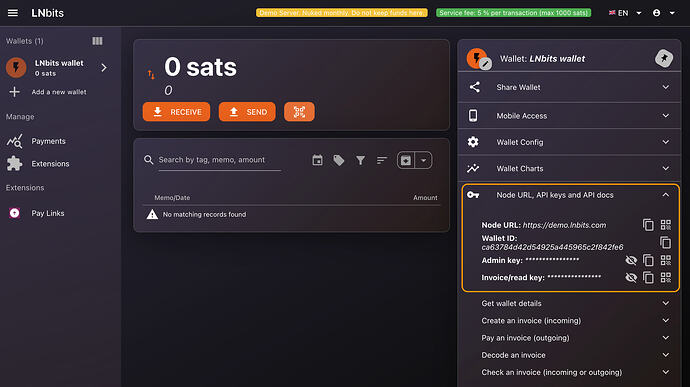This screenshot has width=690, height=387.
Task: Expand Create an invoice (incoming) docs
Action: (576, 321)
